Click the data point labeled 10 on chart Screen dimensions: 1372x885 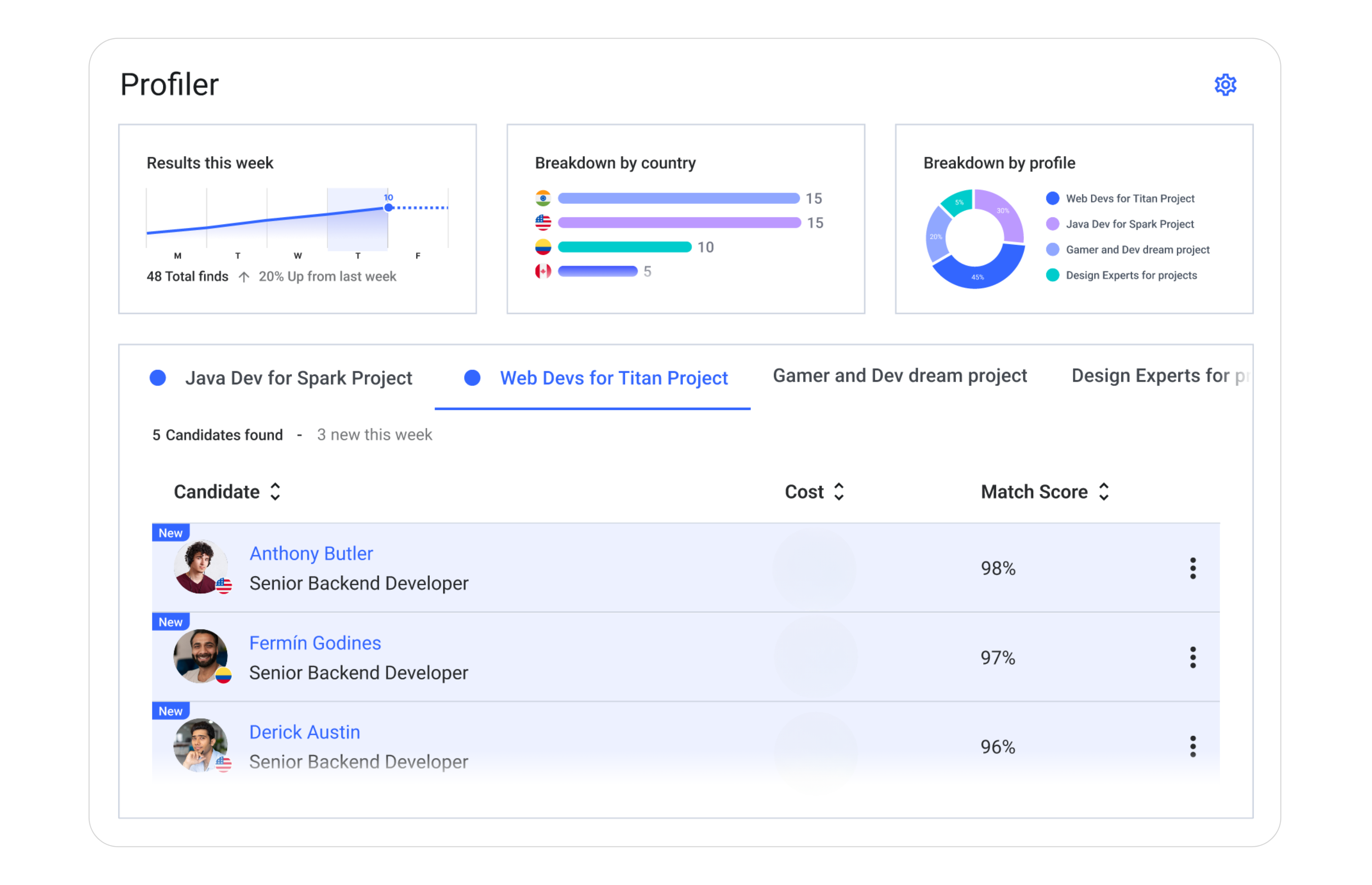pyautogui.click(x=388, y=207)
